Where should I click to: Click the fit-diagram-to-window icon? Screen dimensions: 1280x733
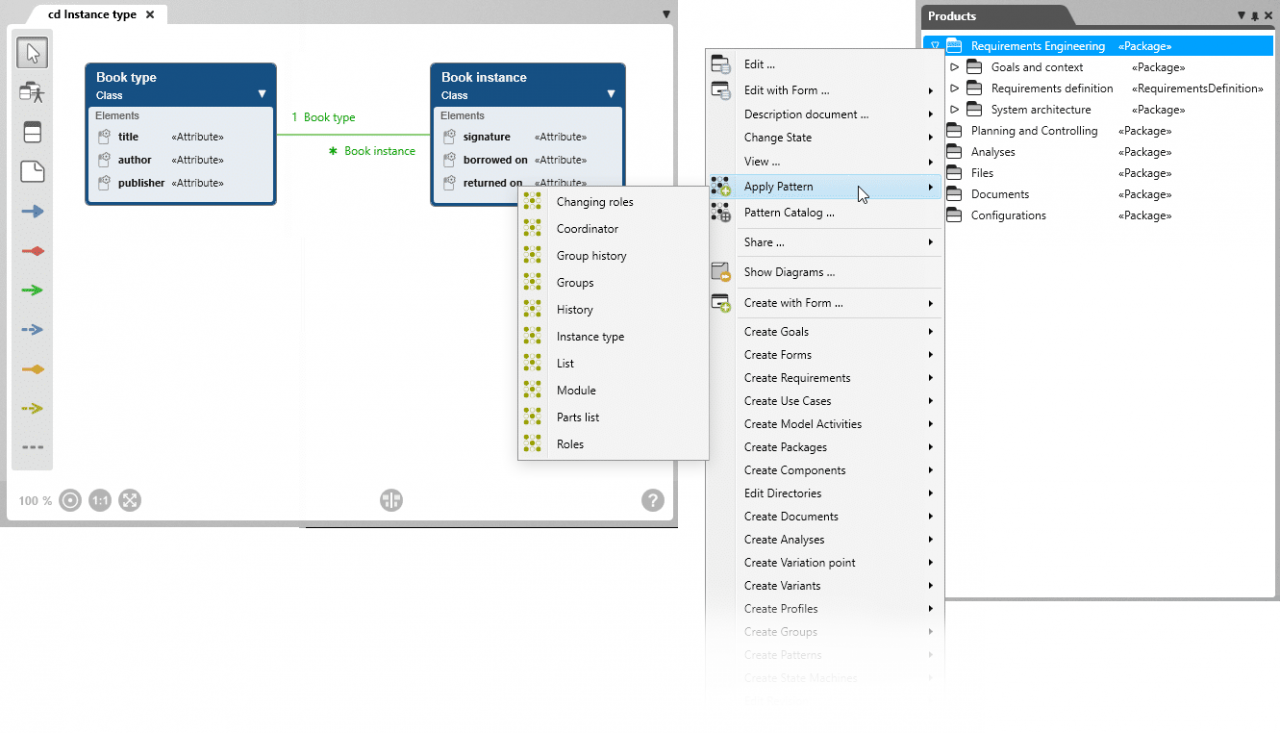(x=130, y=500)
